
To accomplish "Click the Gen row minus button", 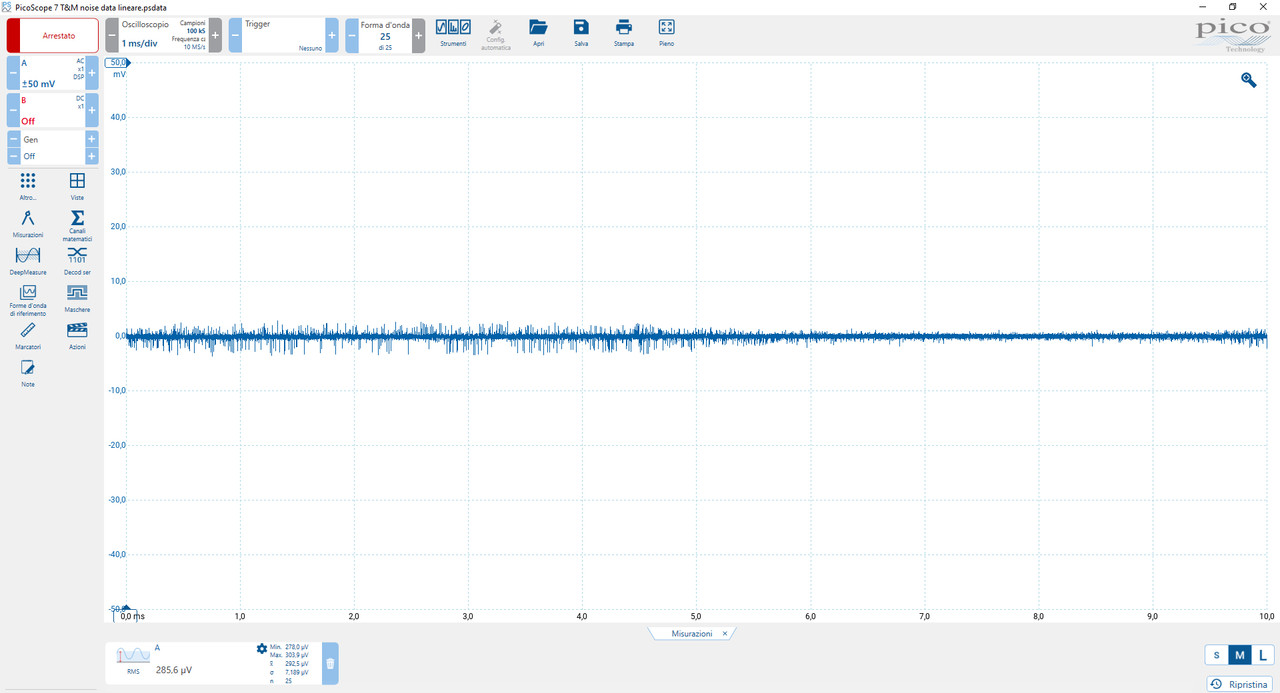I will pyautogui.click(x=13, y=140).
